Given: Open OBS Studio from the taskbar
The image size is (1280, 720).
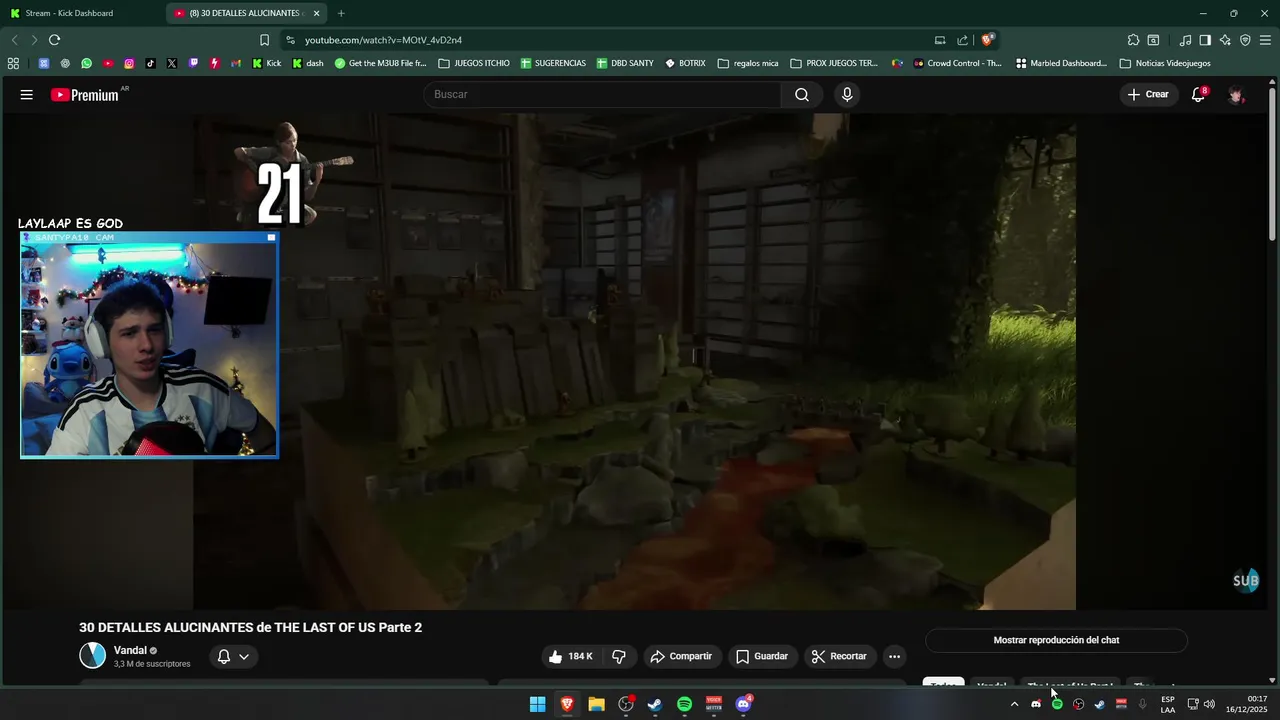Looking at the screenshot, I should point(626,704).
